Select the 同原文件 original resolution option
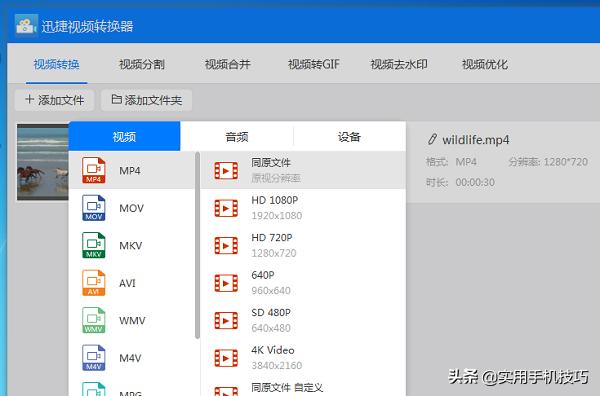The image size is (600, 396). pyautogui.click(x=303, y=170)
